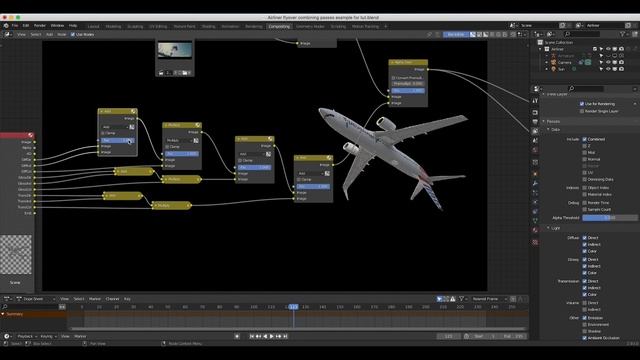Open the Edit menu

pos(26,26)
